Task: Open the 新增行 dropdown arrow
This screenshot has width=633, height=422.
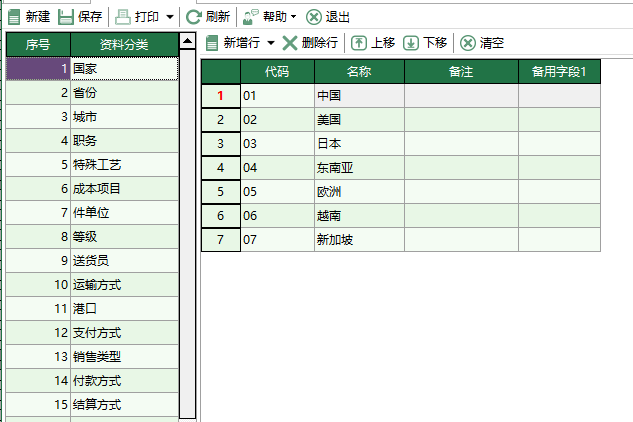Action: pyautogui.click(x=271, y=43)
